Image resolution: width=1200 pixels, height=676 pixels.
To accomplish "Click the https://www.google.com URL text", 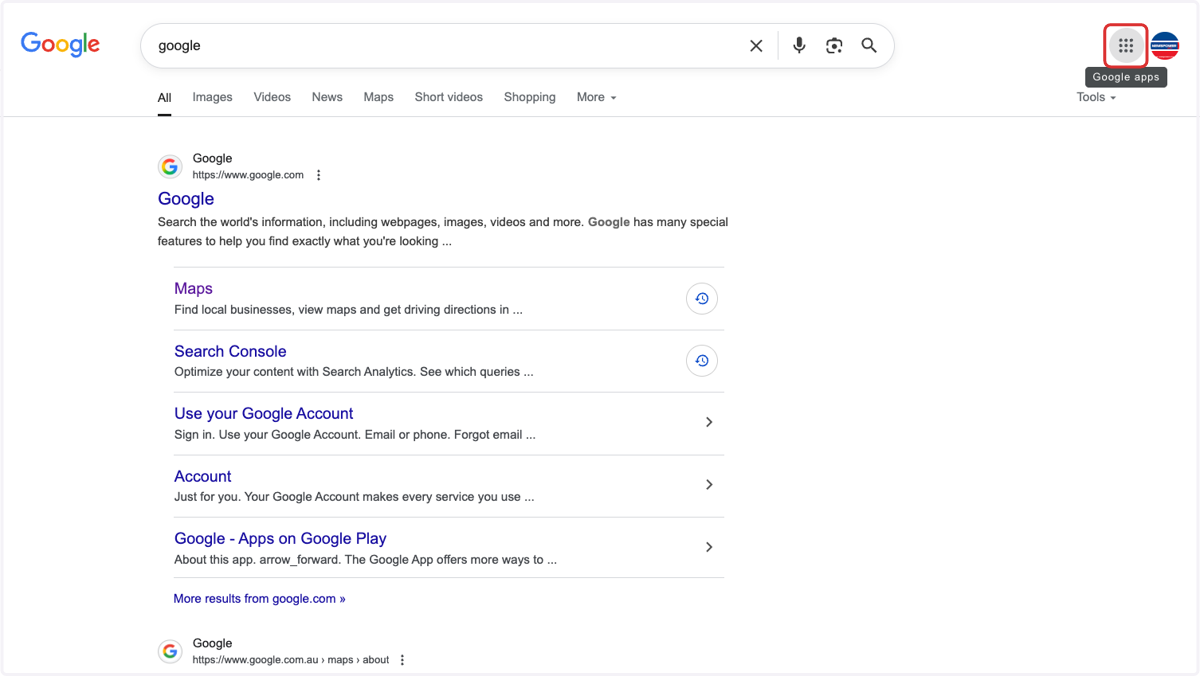I will pos(248,175).
